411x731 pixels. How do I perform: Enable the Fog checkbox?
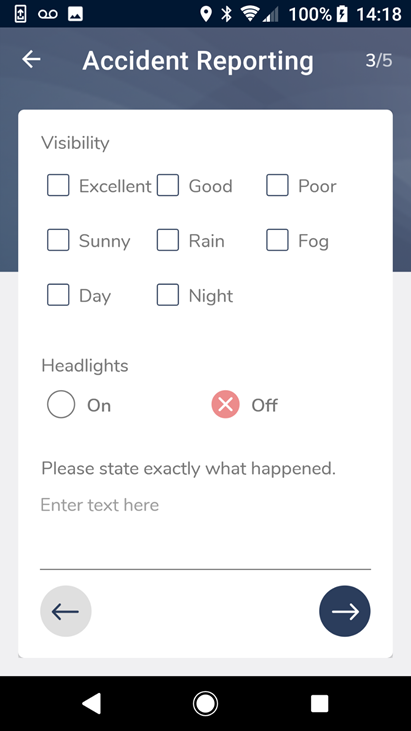pos(277,240)
